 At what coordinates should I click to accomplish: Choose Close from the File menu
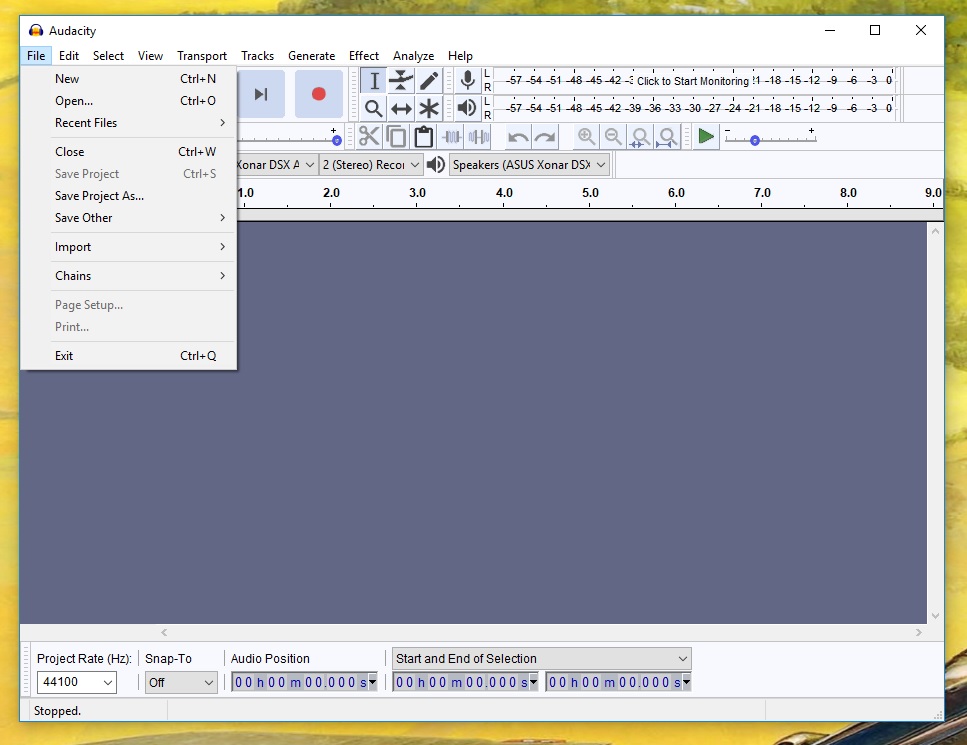coord(128,152)
